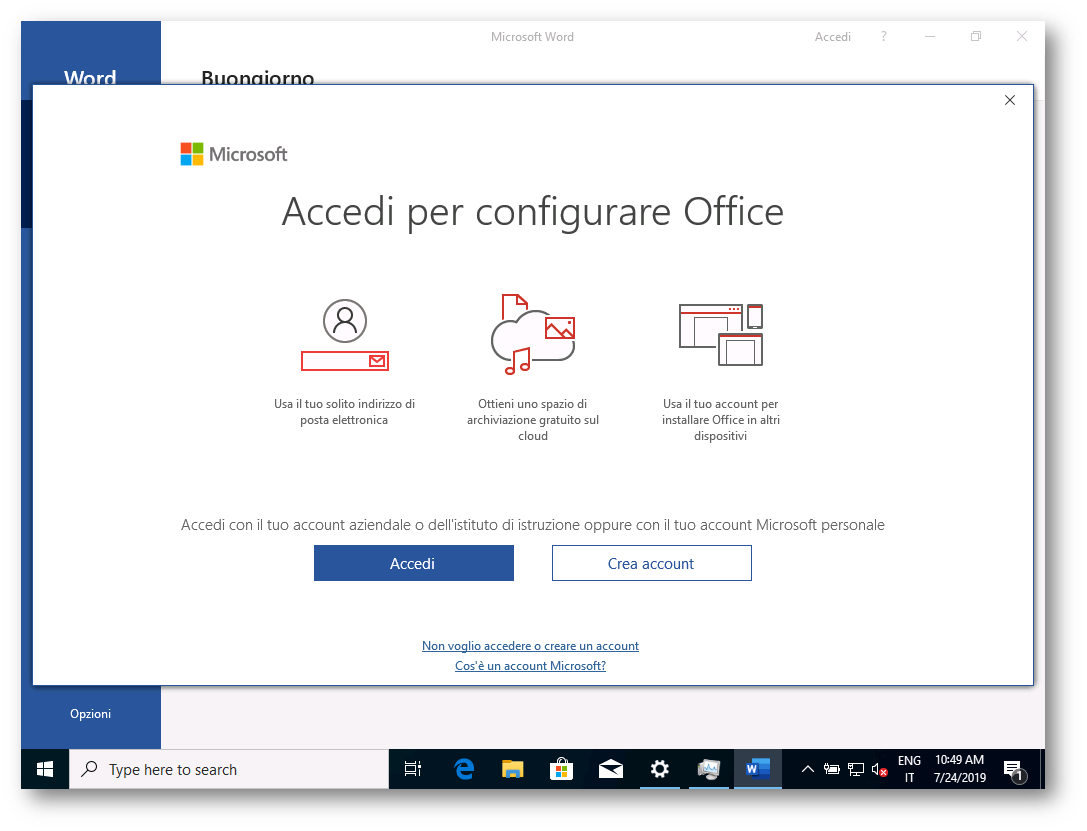
Task: Open Settings gear on the taskbar
Action: click(659, 769)
